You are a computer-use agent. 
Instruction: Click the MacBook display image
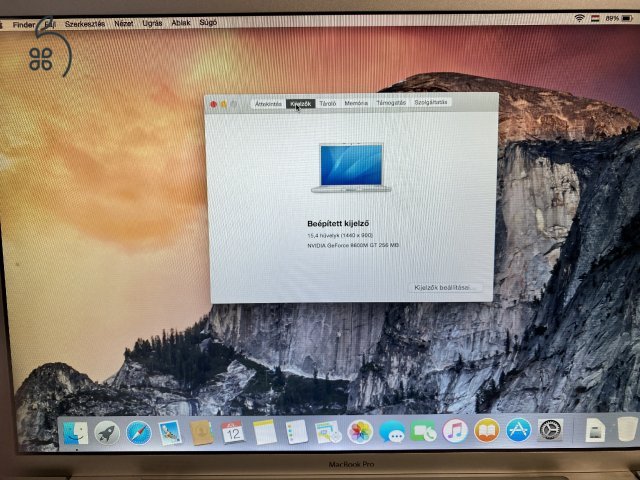(351, 167)
